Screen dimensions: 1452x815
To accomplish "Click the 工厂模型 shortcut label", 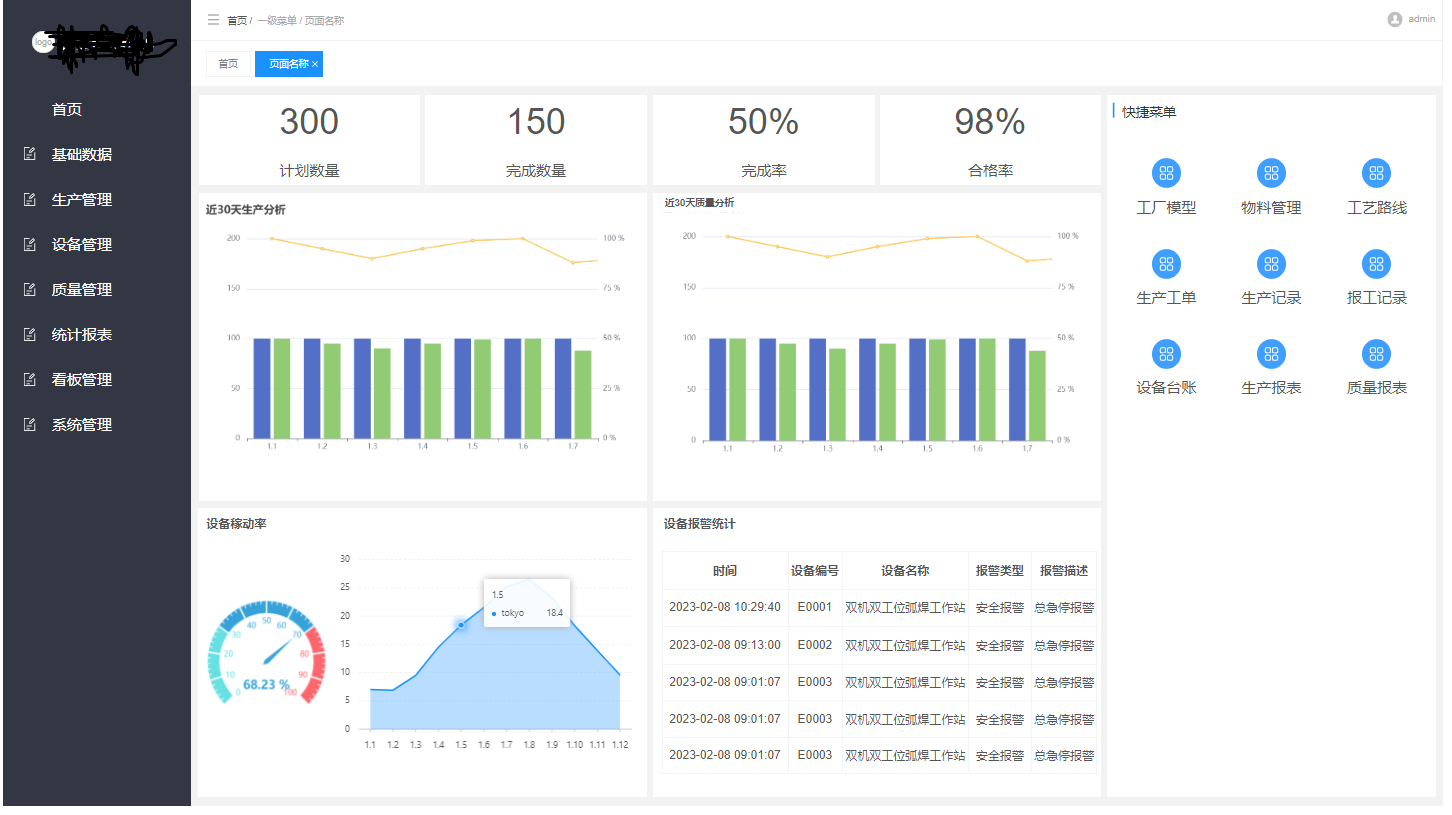I will pyautogui.click(x=1166, y=208).
